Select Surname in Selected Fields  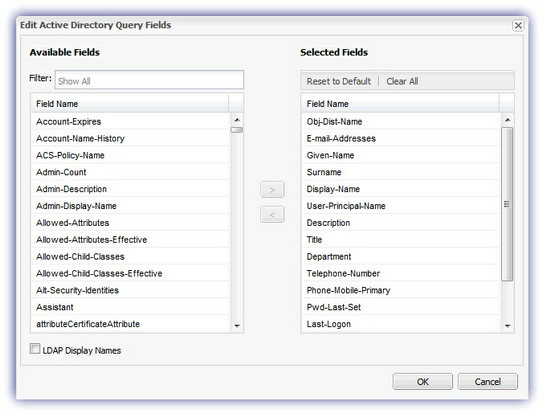[401, 172]
